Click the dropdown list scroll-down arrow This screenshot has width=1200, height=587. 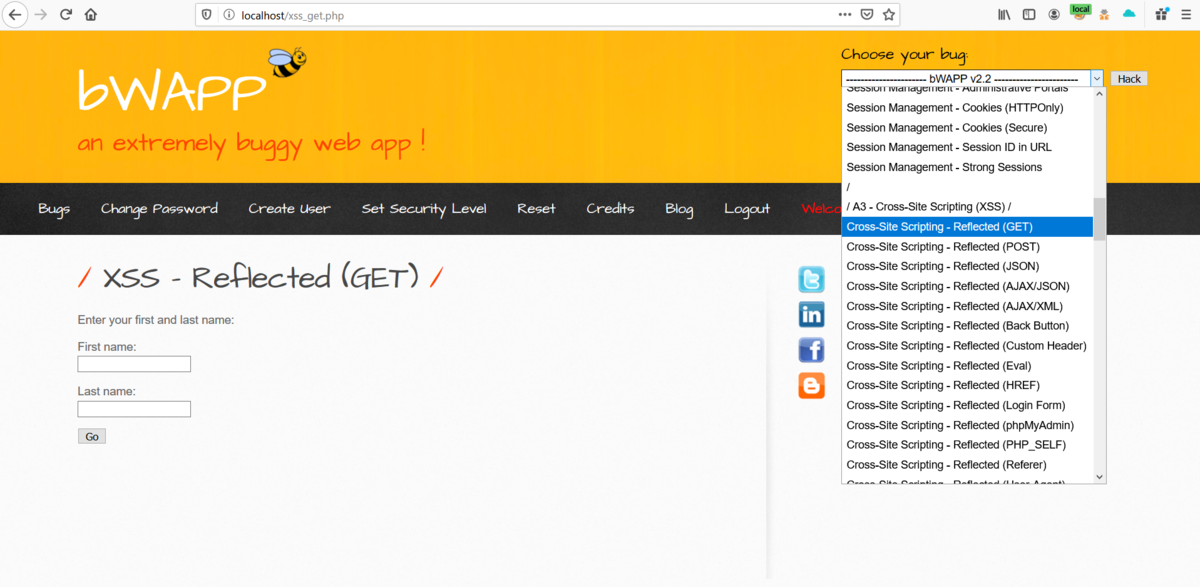[1100, 477]
